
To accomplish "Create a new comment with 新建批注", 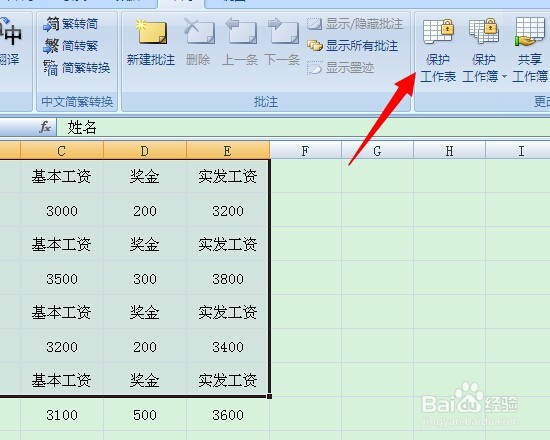I will point(151,43).
